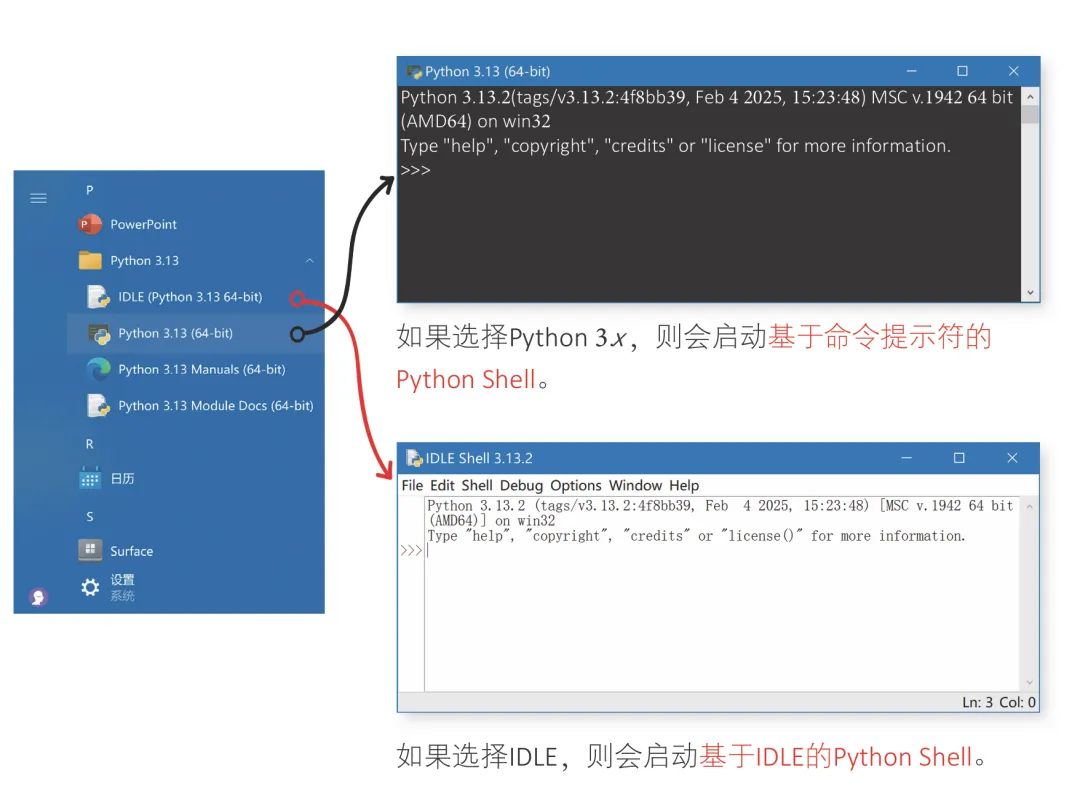Open the Help menu in IDLE
Image resolution: width=1080 pixels, height=797 pixels.
pos(684,486)
